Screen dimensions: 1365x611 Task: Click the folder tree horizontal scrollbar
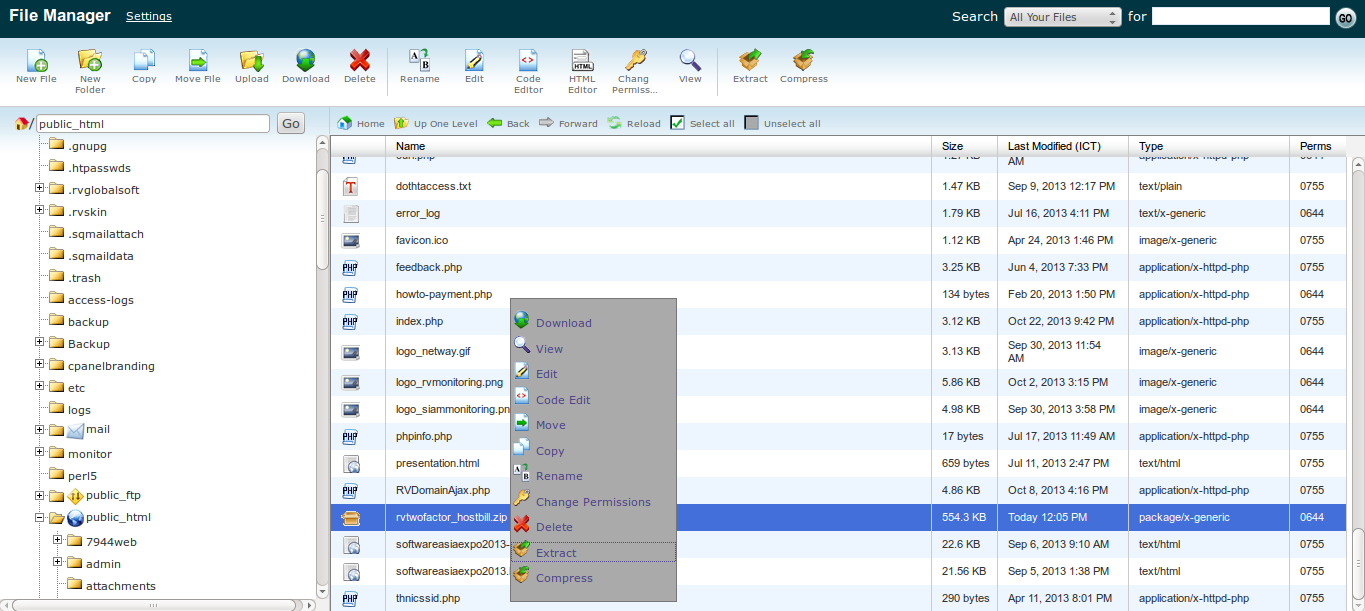[x=153, y=604]
